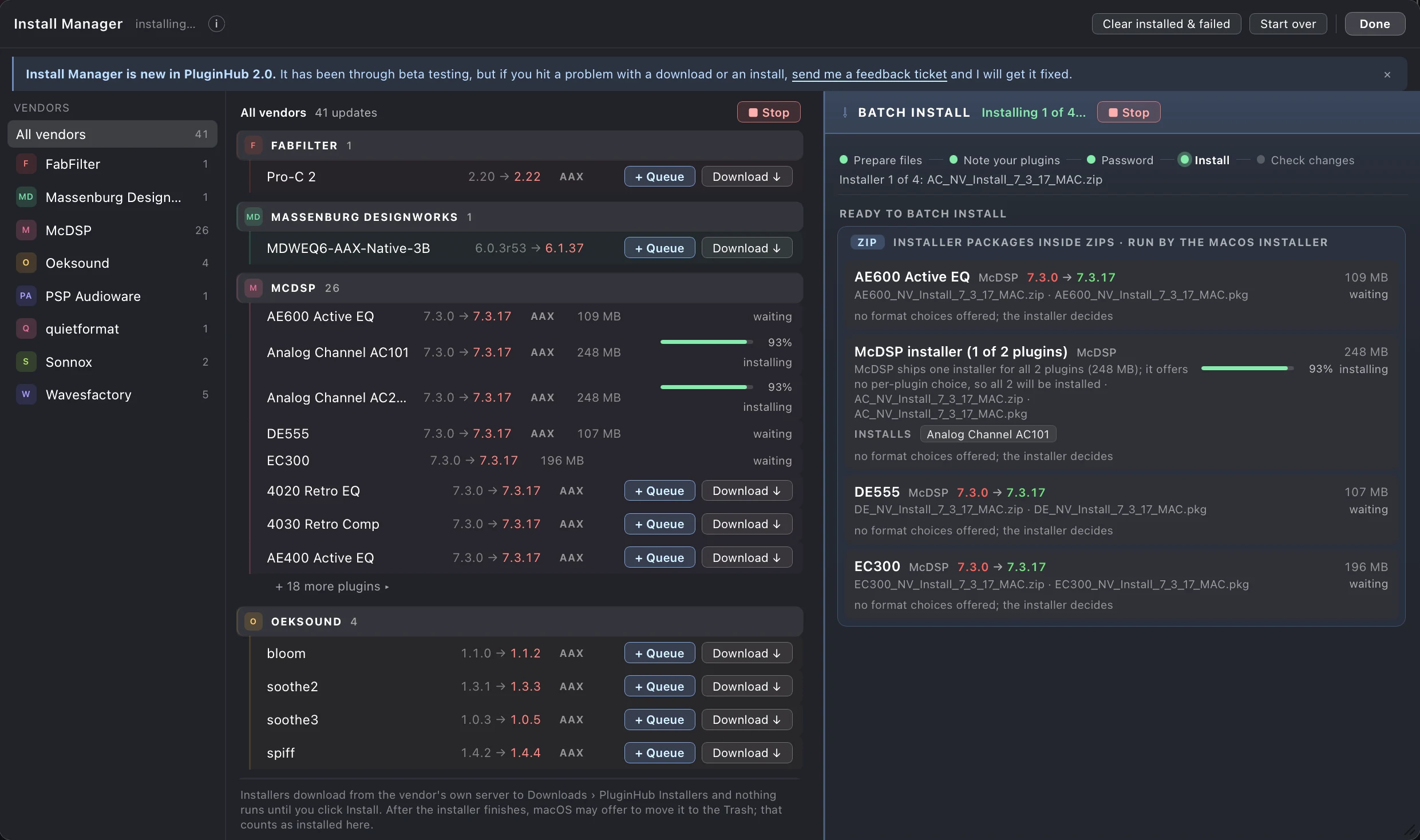The image size is (1420, 840).
Task: Stop the batch install
Action: (x=1129, y=113)
